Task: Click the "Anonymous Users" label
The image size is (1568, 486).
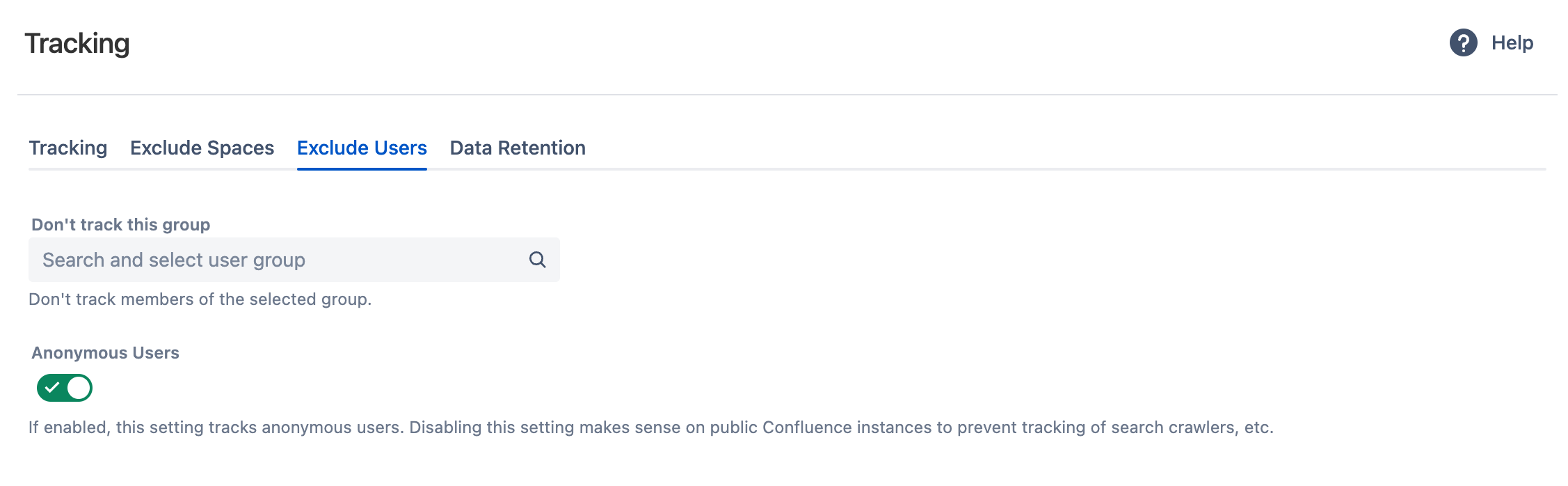Action: pos(105,353)
